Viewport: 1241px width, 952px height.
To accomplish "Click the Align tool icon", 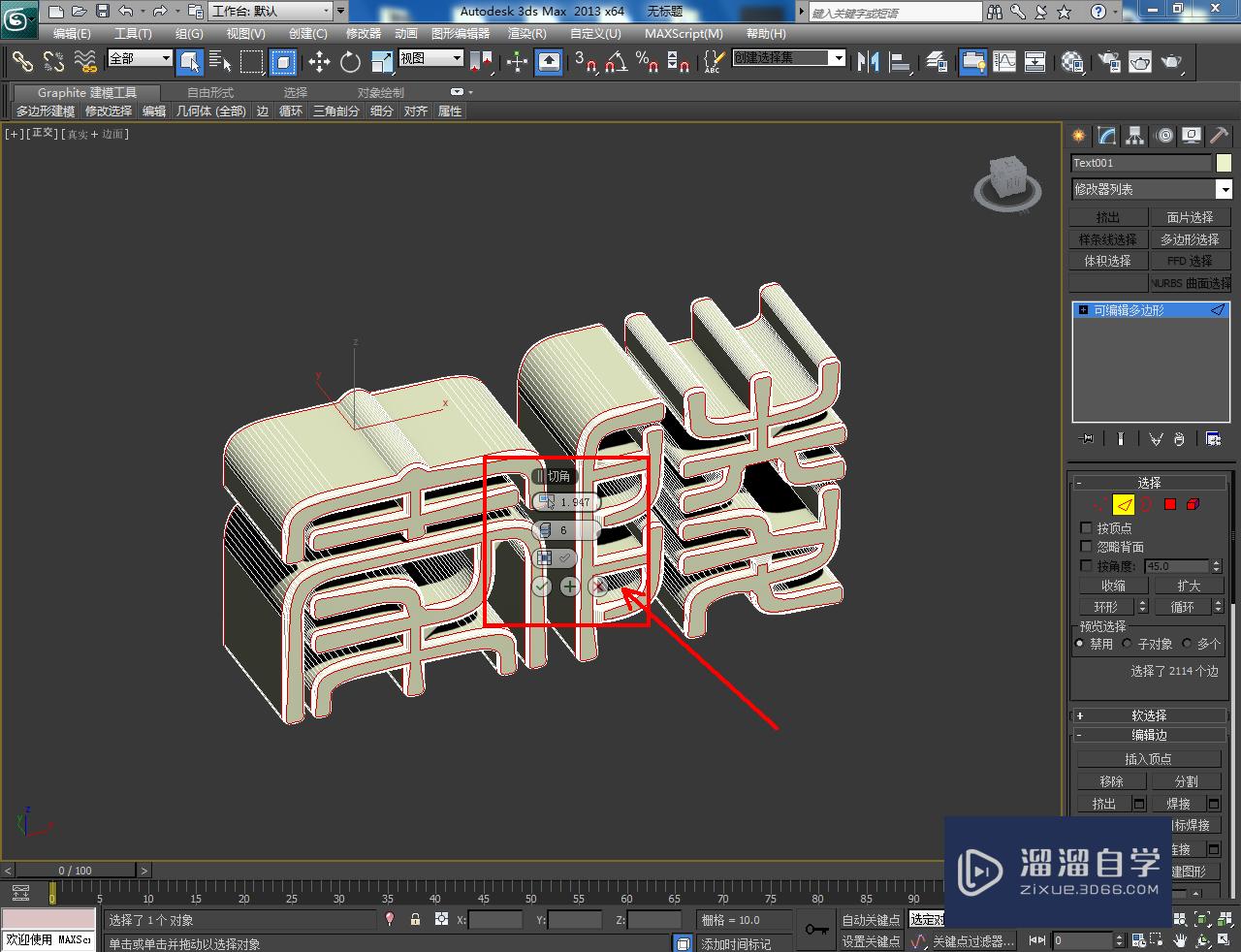I will 900,62.
